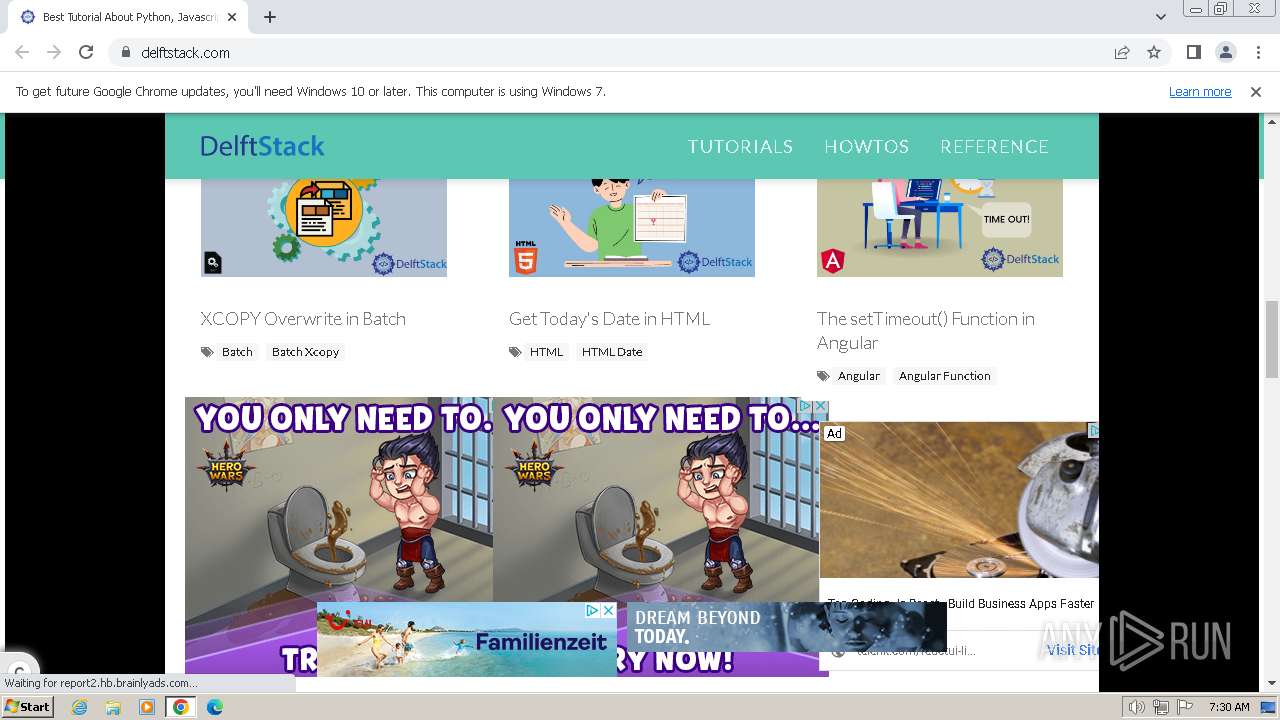This screenshot has width=1280, height=720.
Task: Click the DelftStack logo
Action: (x=262, y=146)
